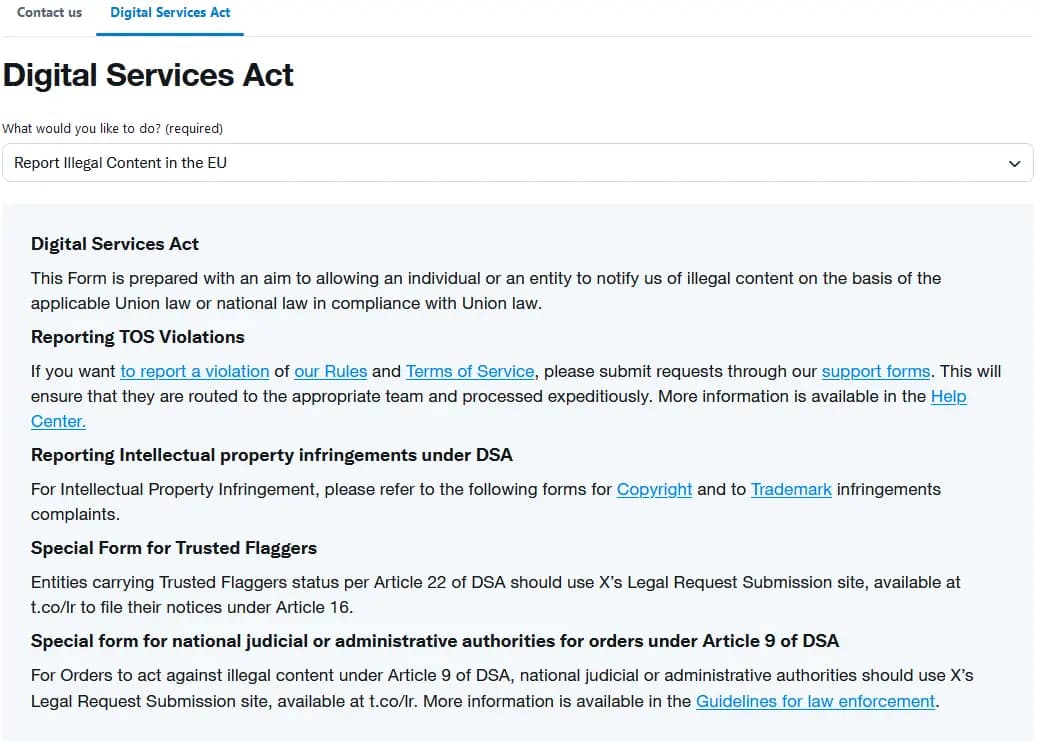Open the Contact us tab

pyautogui.click(x=49, y=13)
